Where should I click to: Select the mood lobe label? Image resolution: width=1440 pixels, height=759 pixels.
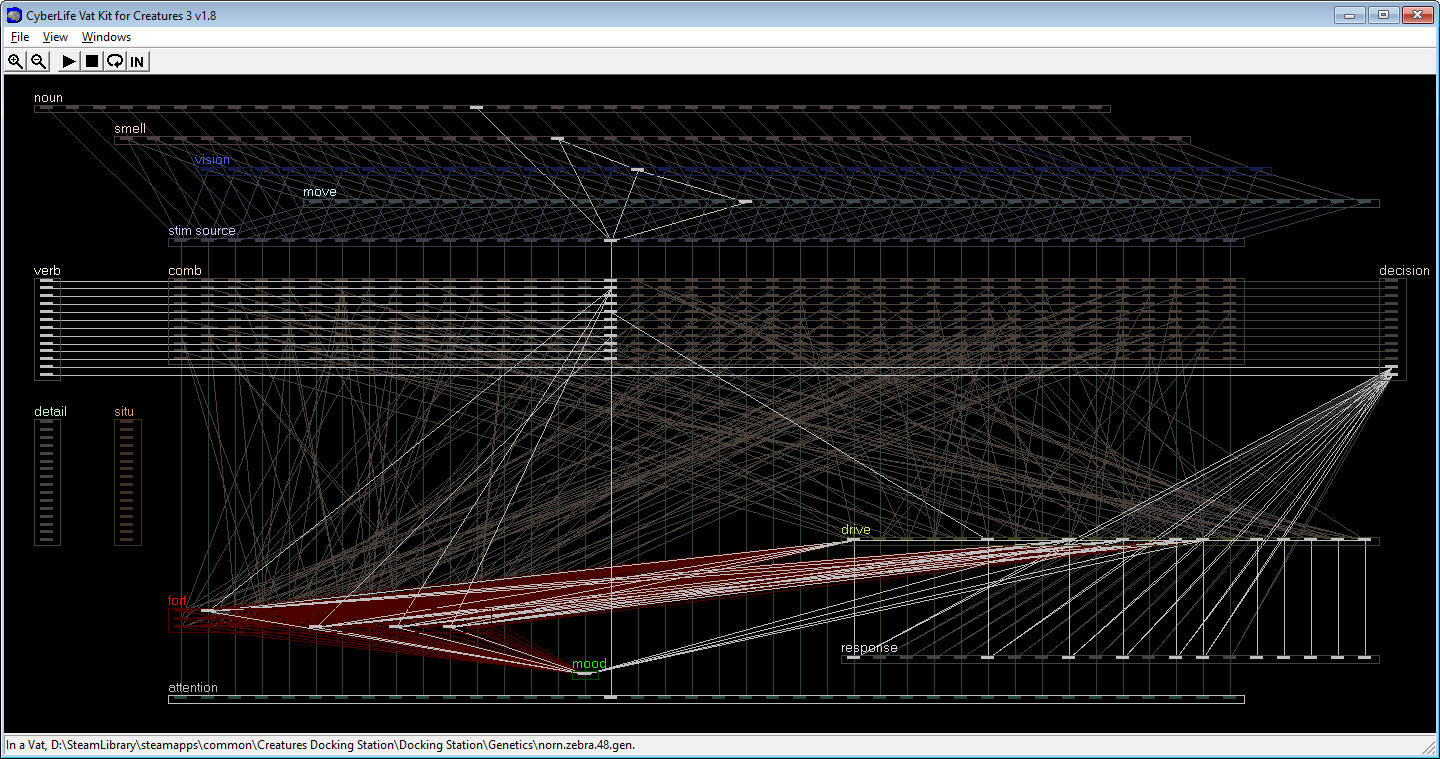pyautogui.click(x=589, y=663)
